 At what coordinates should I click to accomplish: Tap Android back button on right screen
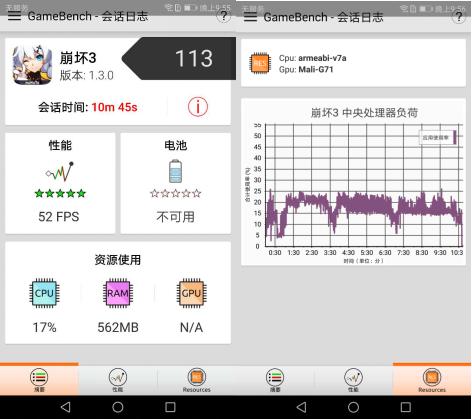[301, 407]
